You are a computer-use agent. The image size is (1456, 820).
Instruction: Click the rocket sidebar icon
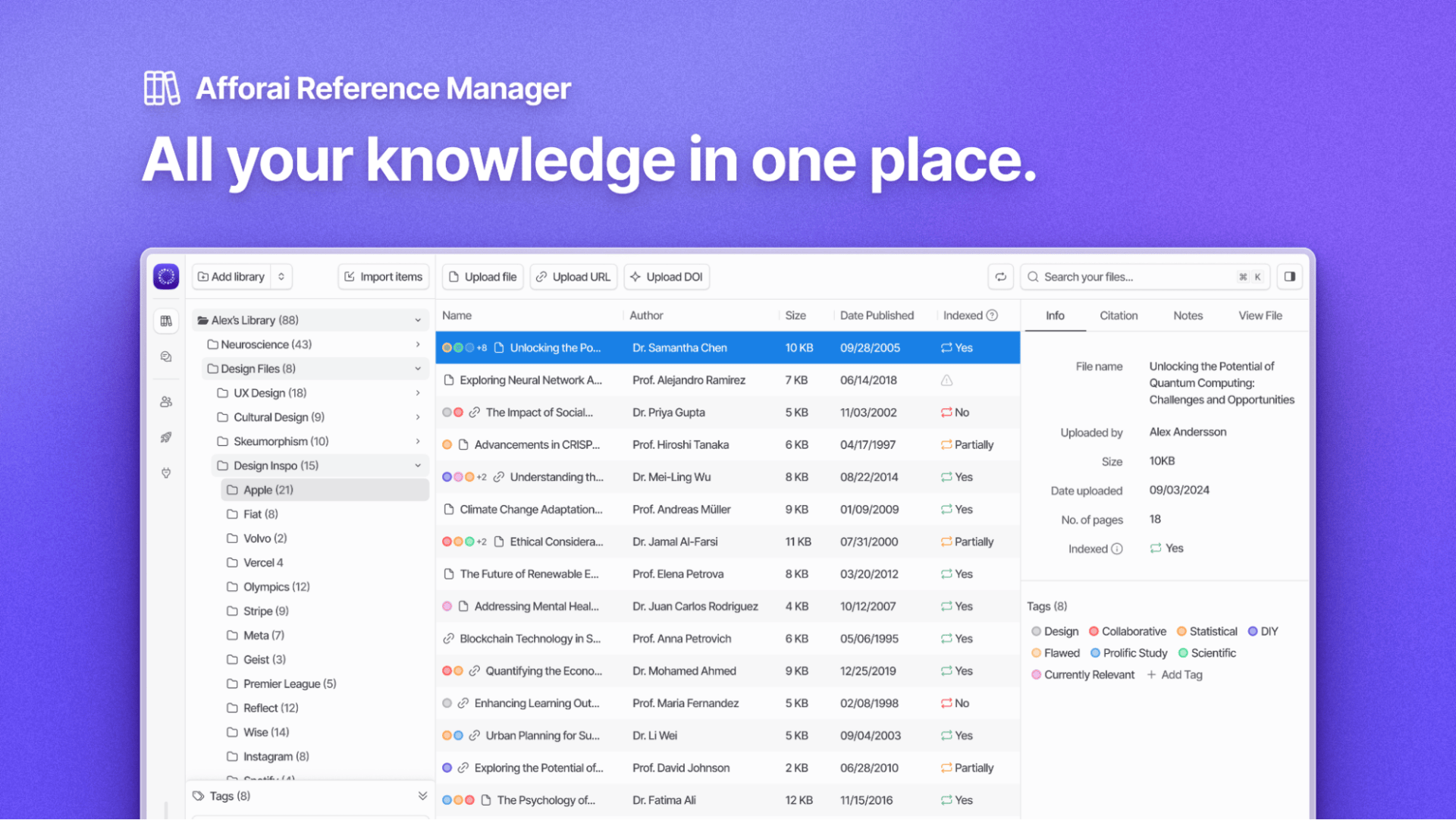[x=166, y=438]
